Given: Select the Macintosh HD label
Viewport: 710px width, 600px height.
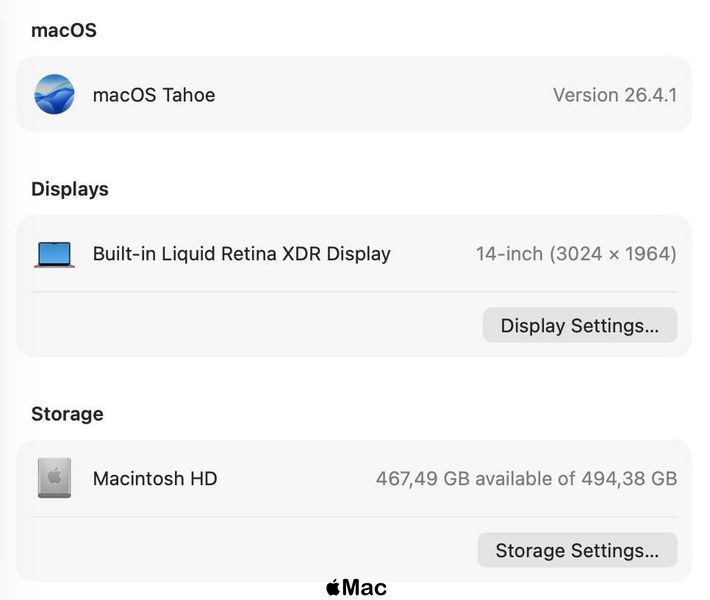Looking at the screenshot, I should pyautogui.click(x=155, y=479).
